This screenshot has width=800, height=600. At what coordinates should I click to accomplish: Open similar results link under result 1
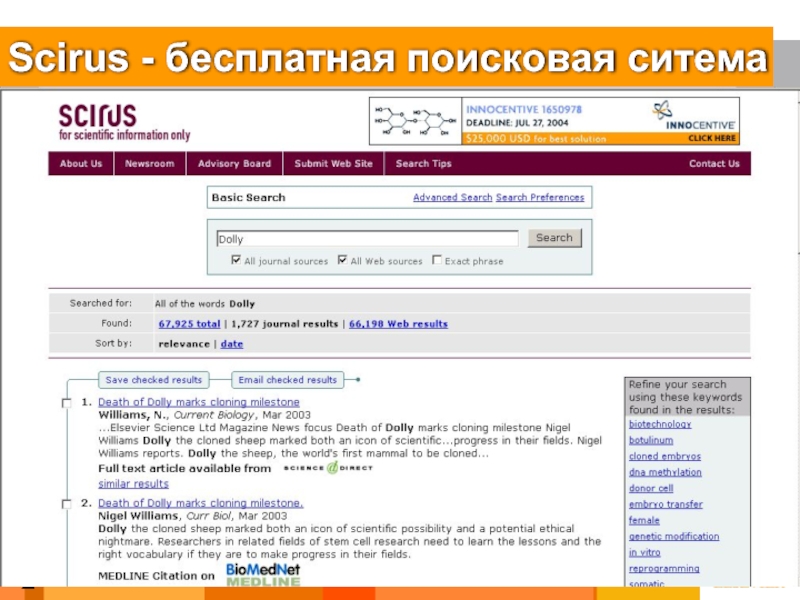pyautogui.click(x=133, y=484)
